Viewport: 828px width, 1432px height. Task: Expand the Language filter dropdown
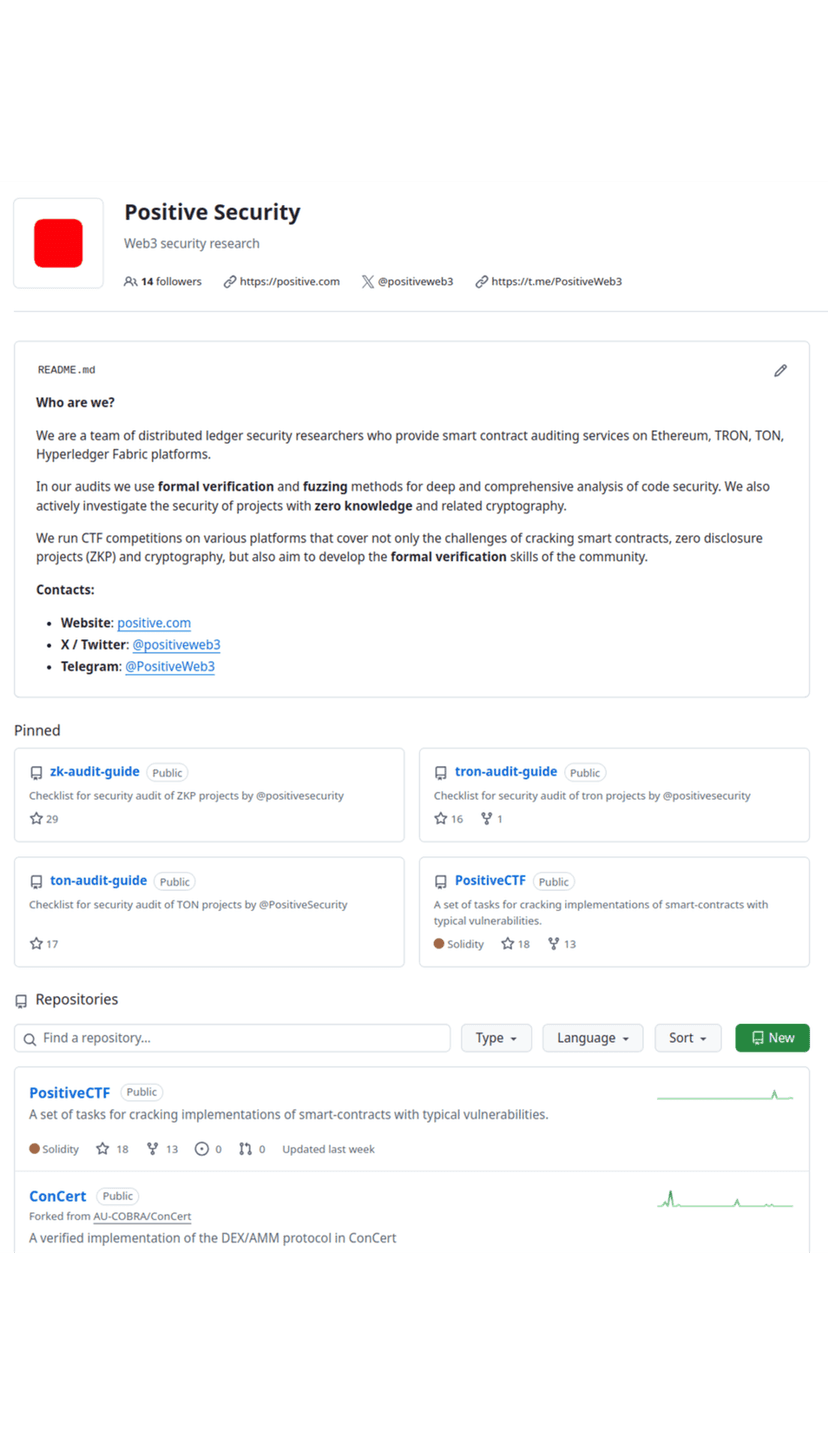593,1038
